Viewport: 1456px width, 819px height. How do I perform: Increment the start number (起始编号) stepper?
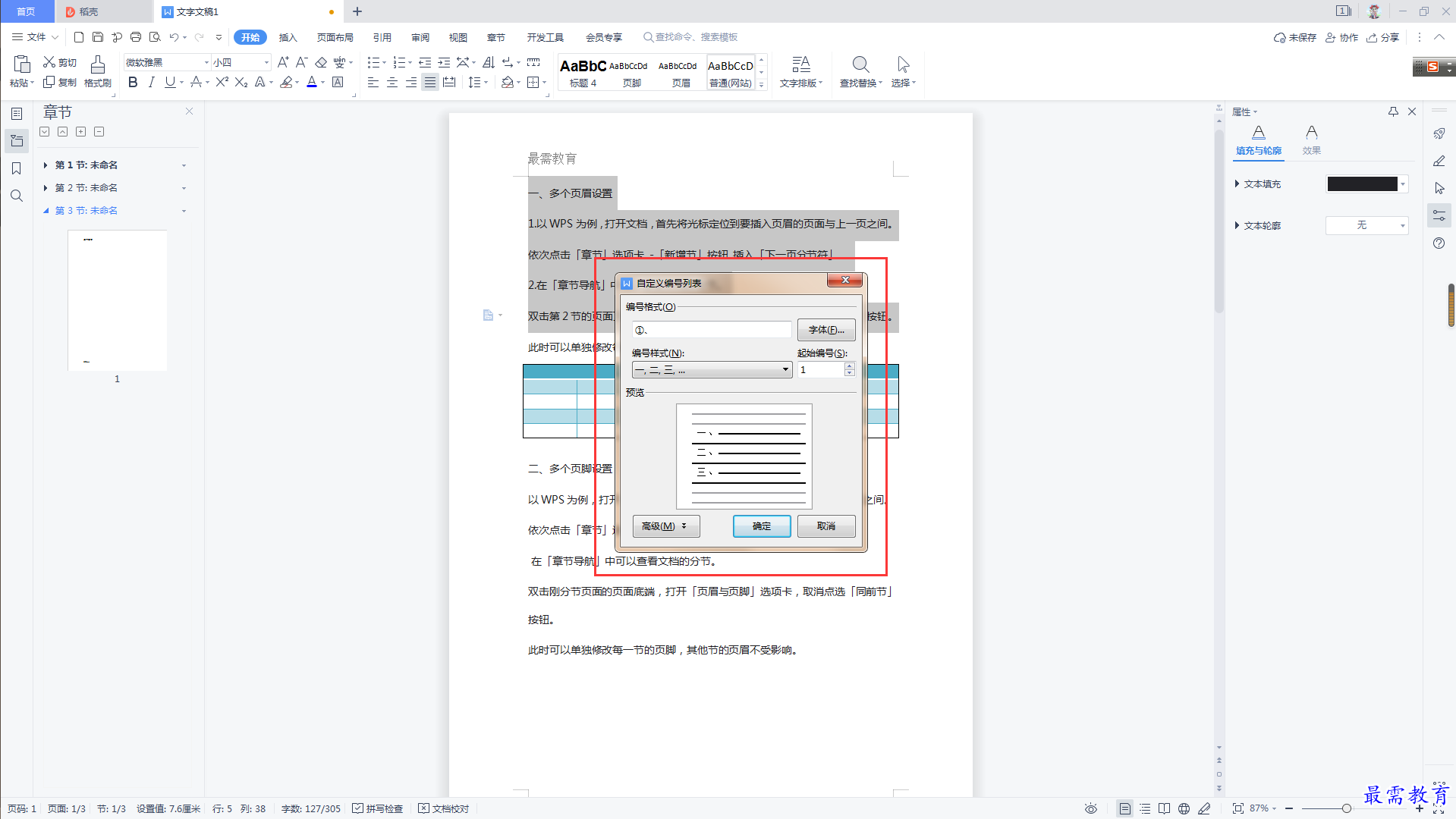[x=850, y=366]
